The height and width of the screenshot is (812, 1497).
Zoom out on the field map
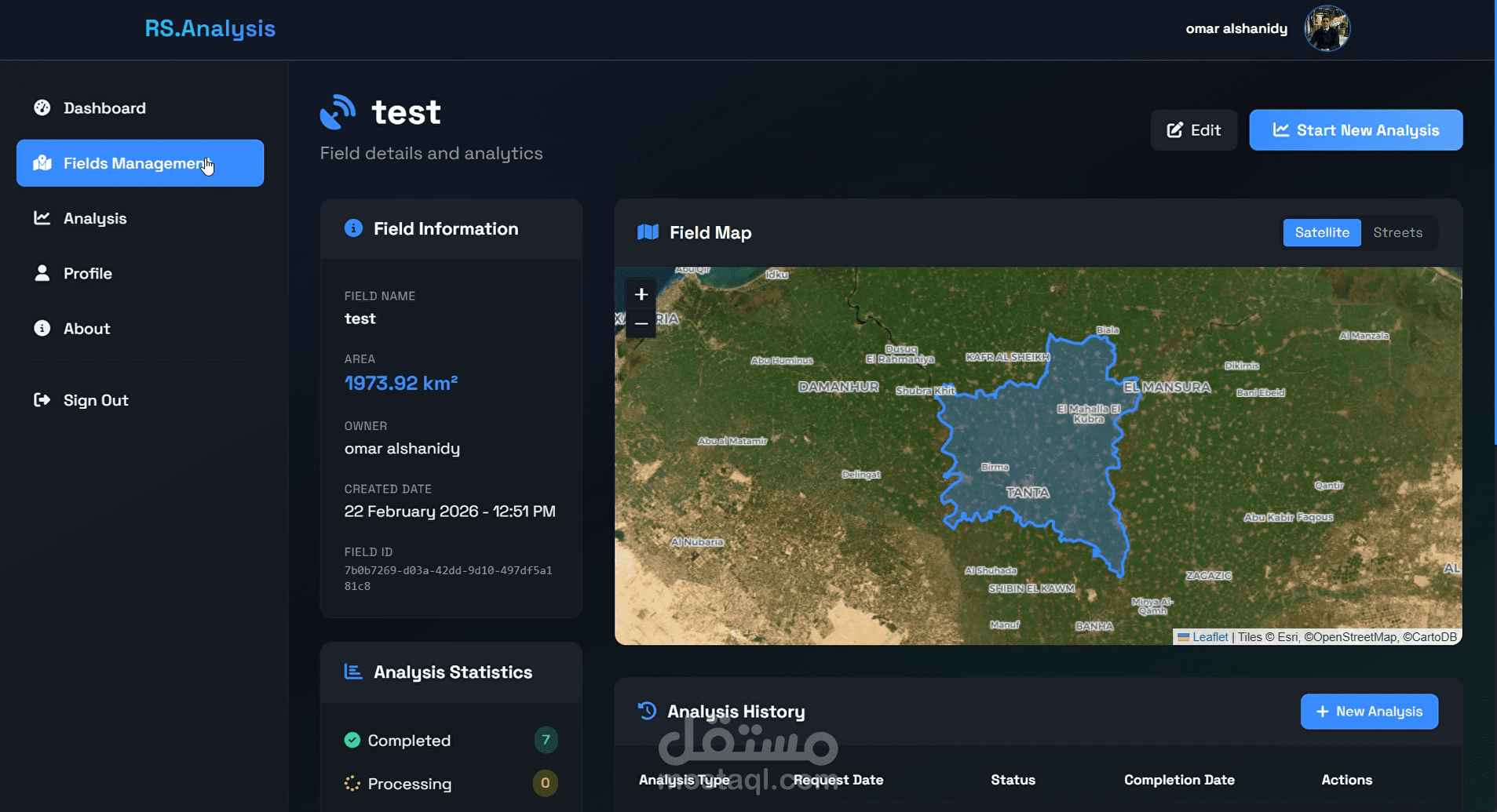tap(641, 323)
